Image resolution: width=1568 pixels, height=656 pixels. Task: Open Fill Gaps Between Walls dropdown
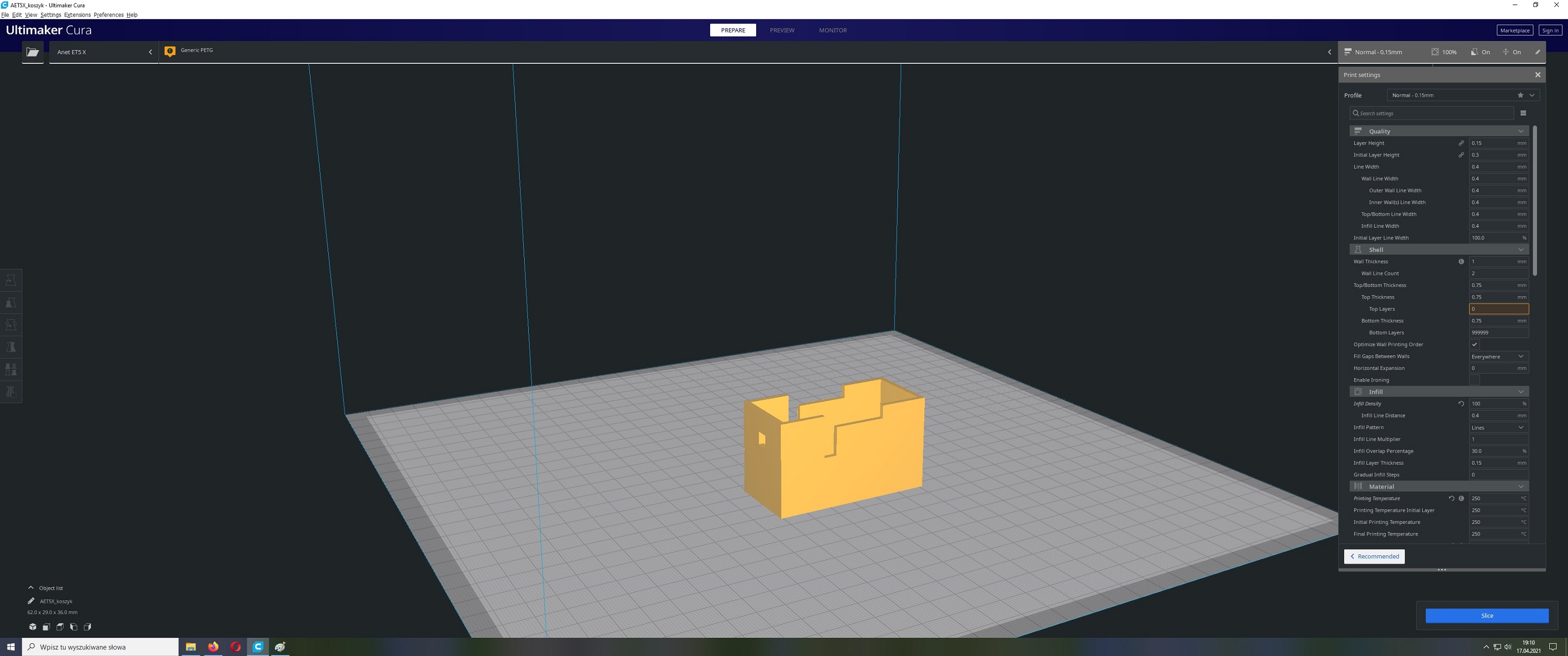point(1499,357)
